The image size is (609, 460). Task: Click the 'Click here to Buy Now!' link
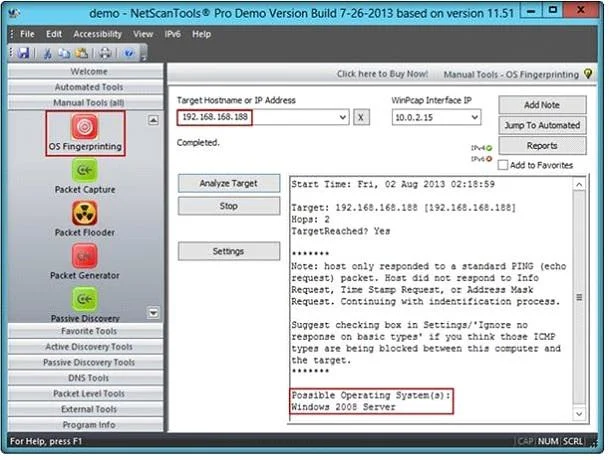pyautogui.click(x=382, y=74)
